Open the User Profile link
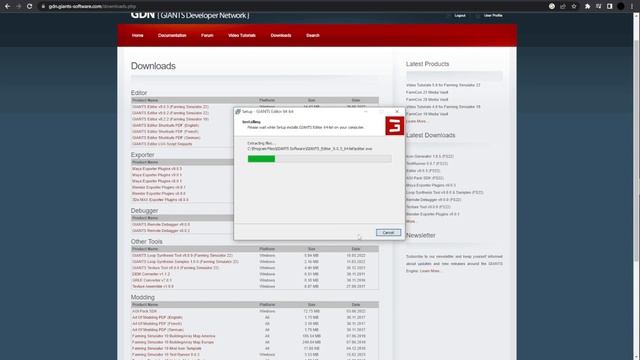 tap(493, 16)
